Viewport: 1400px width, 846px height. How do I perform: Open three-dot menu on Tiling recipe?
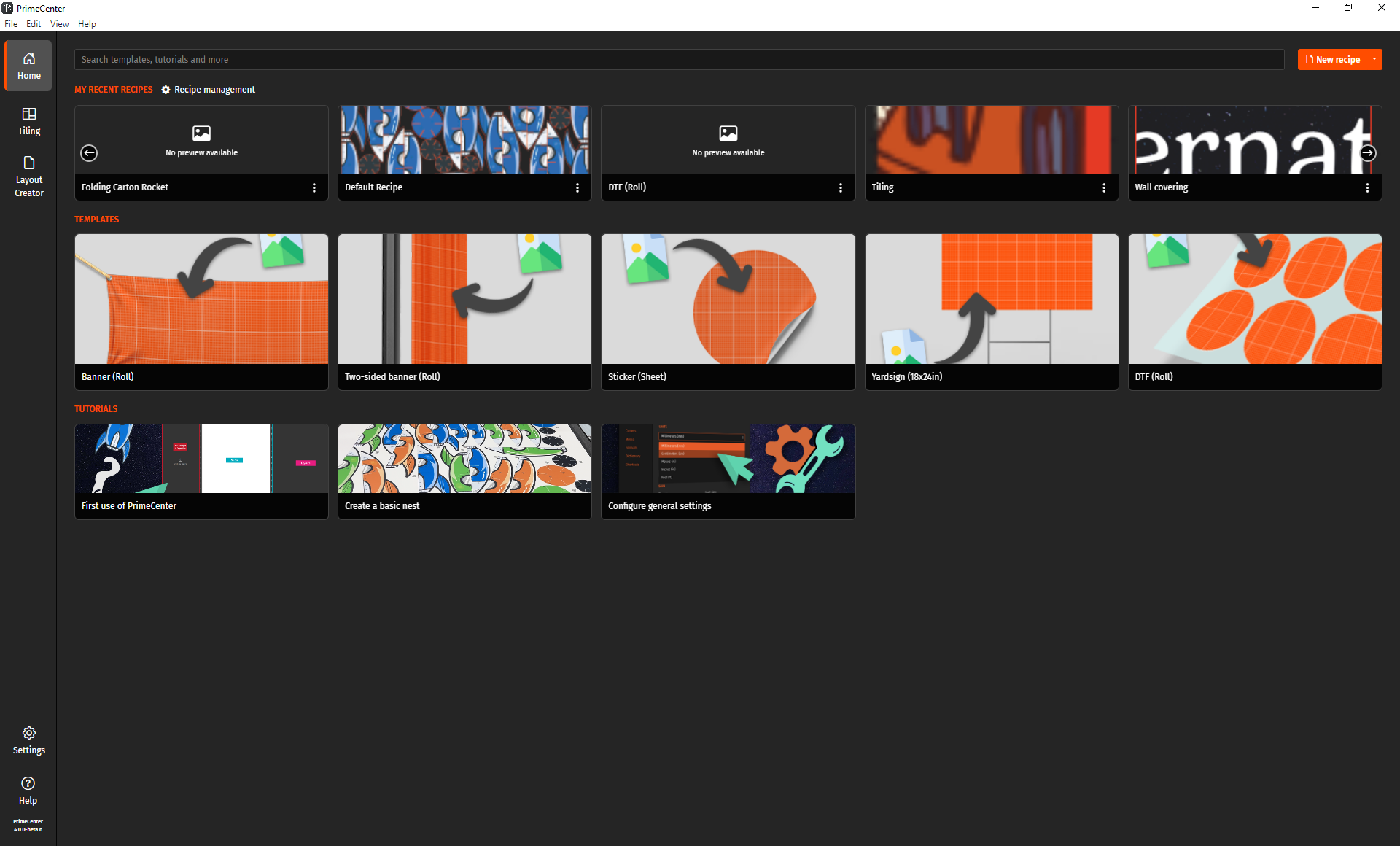[x=1104, y=187]
